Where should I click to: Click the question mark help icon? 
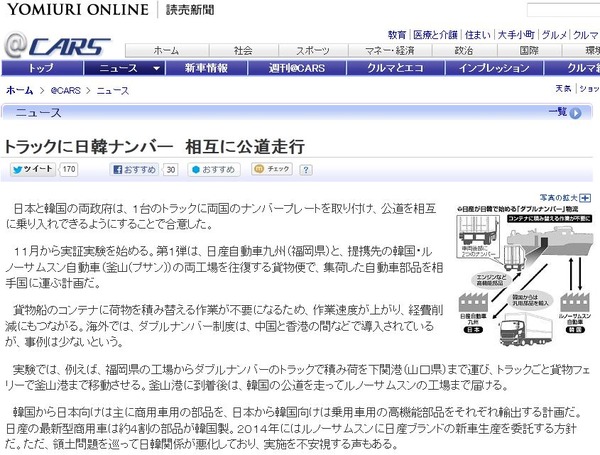pos(305,170)
